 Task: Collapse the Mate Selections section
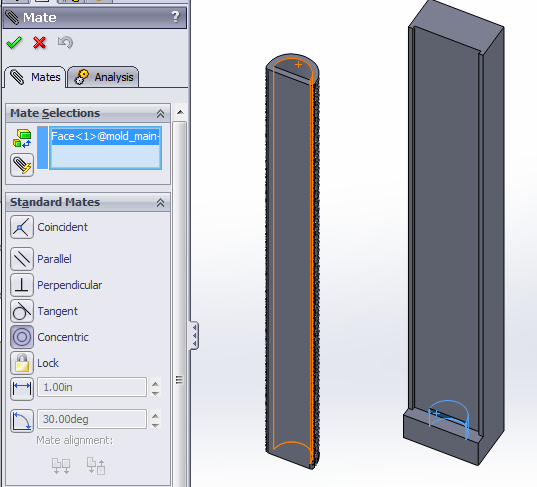coord(160,113)
